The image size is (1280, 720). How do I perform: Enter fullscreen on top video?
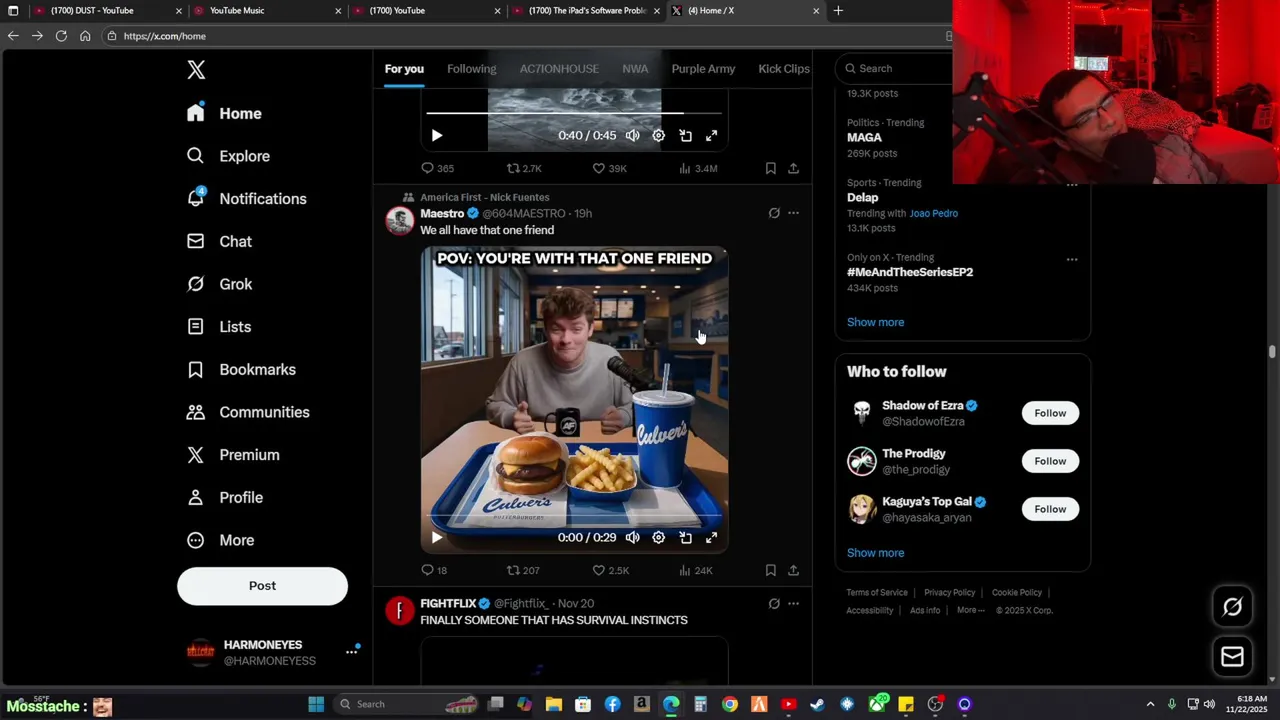(711, 135)
